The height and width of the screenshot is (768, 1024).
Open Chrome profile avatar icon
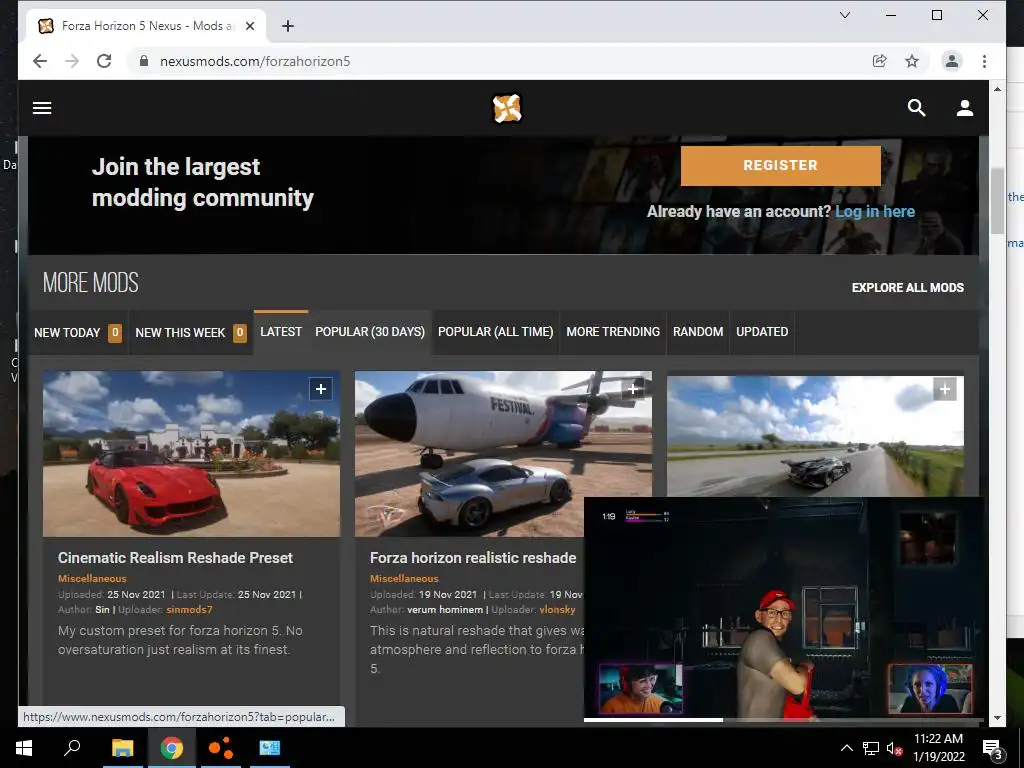click(x=952, y=61)
